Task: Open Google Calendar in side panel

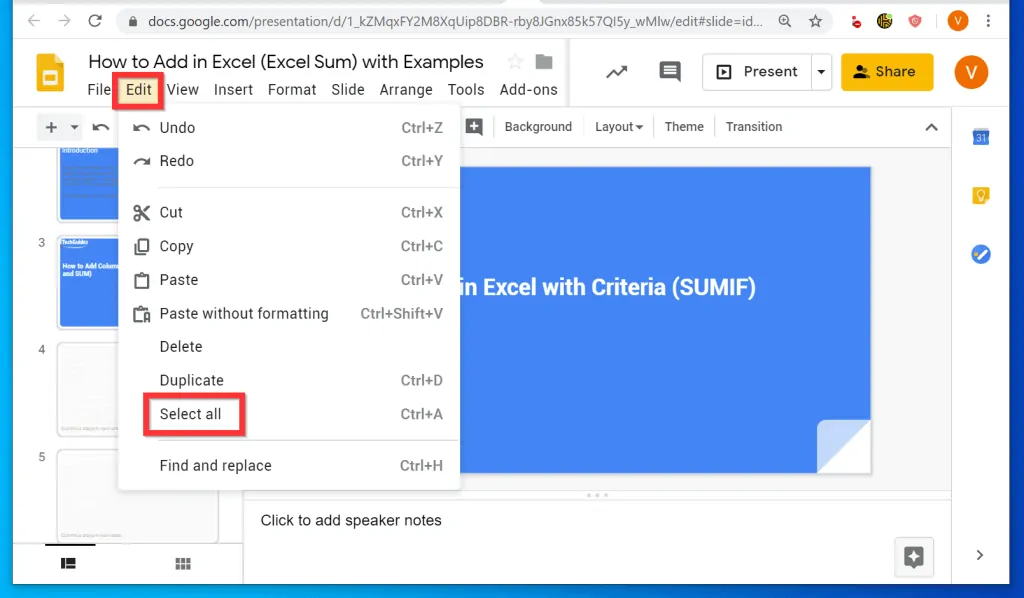Action: 981,138
